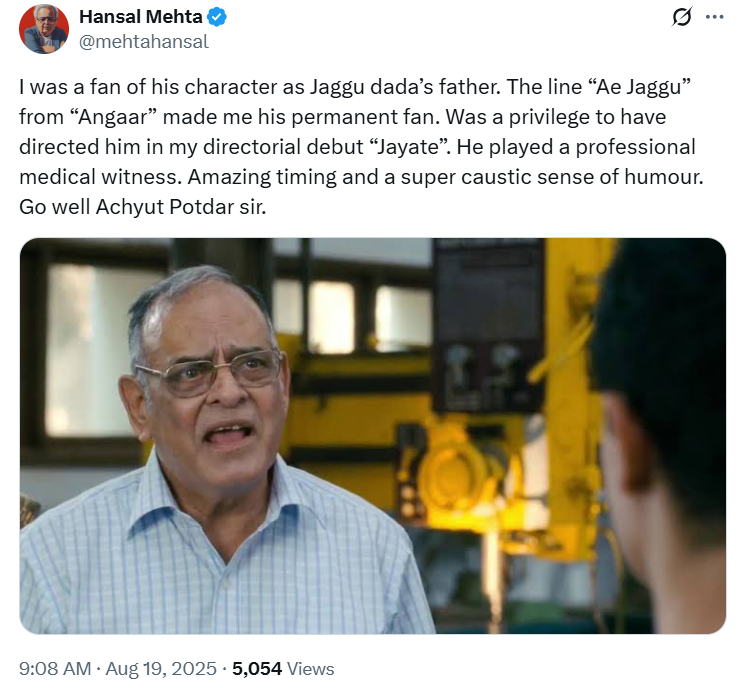Click the Aug 19, 2025 date

[161, 668]
